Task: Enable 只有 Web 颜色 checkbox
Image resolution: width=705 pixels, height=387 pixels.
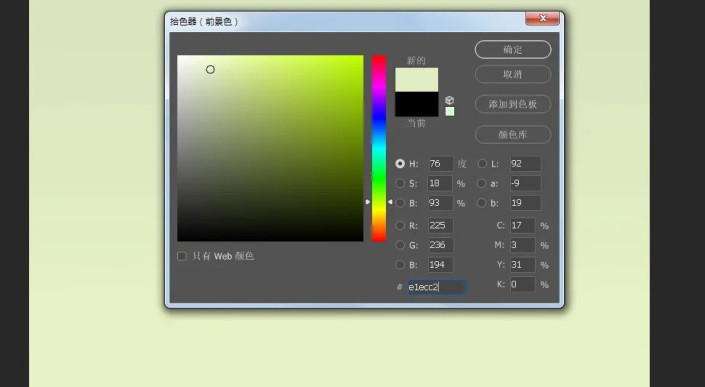Action: coord(182,256)
